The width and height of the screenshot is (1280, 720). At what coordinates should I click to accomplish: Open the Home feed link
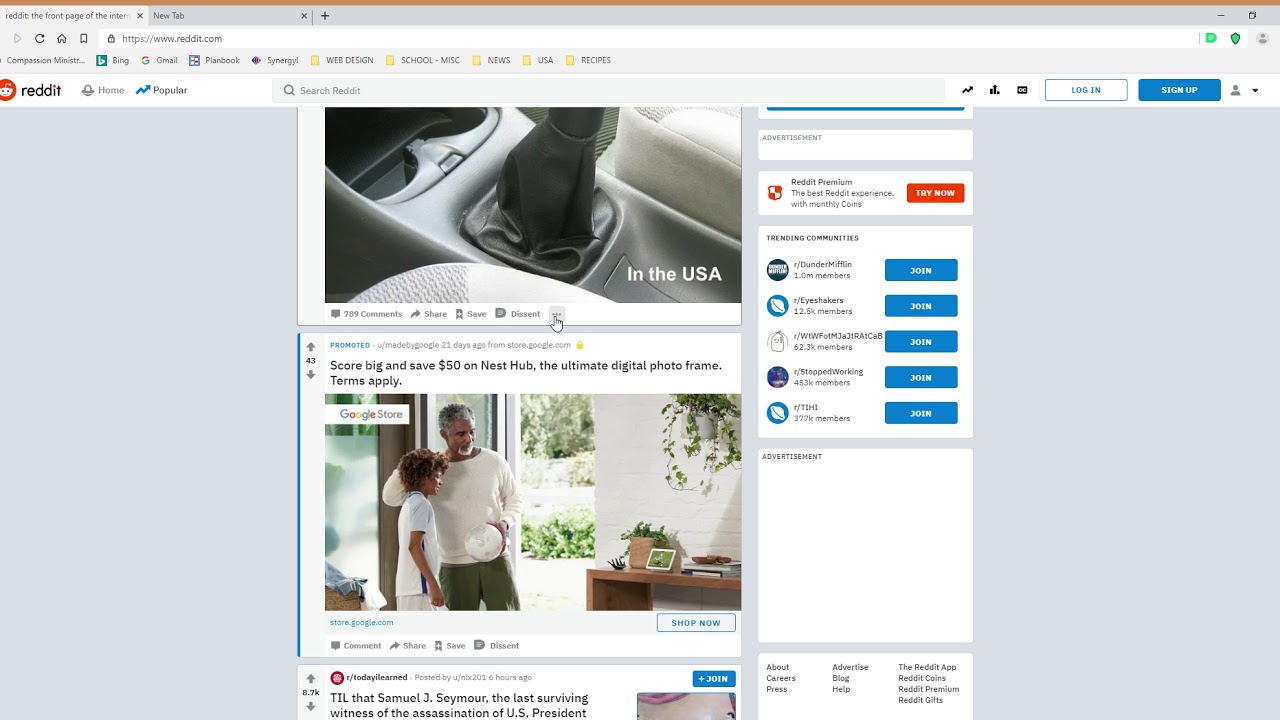click(x=103, y=90)
